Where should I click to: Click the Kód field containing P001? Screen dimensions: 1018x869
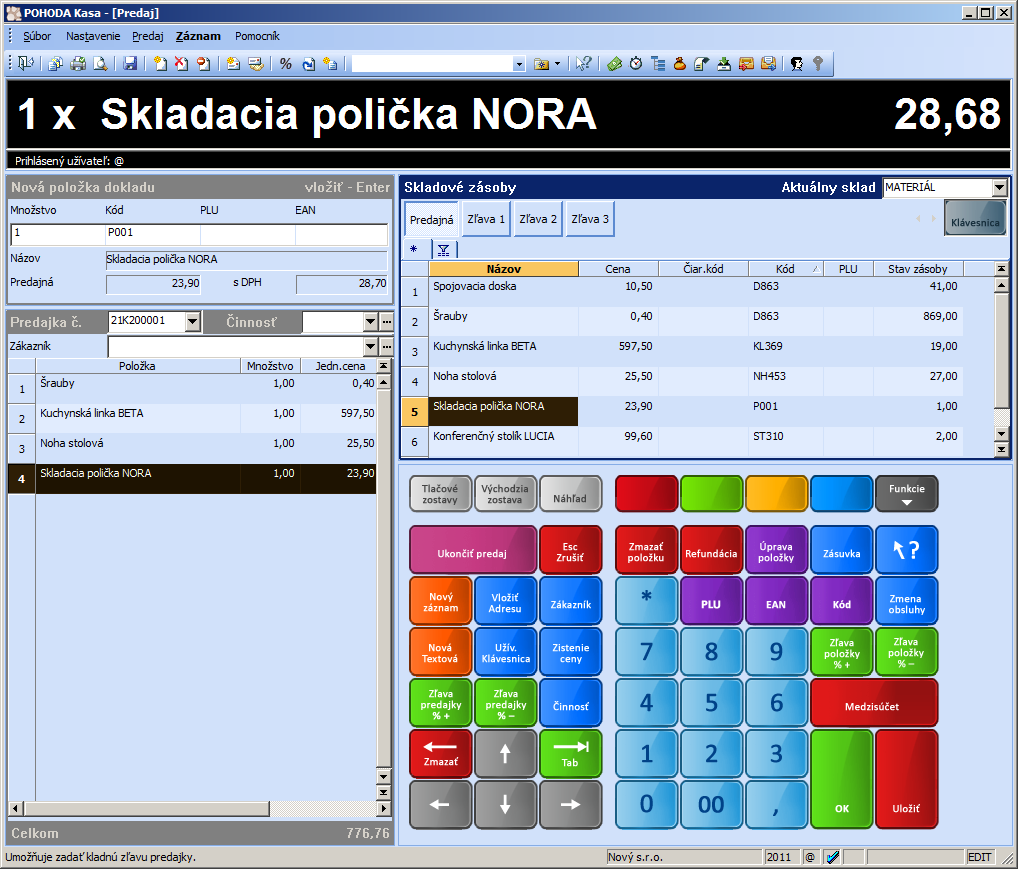tap(153, 234)
